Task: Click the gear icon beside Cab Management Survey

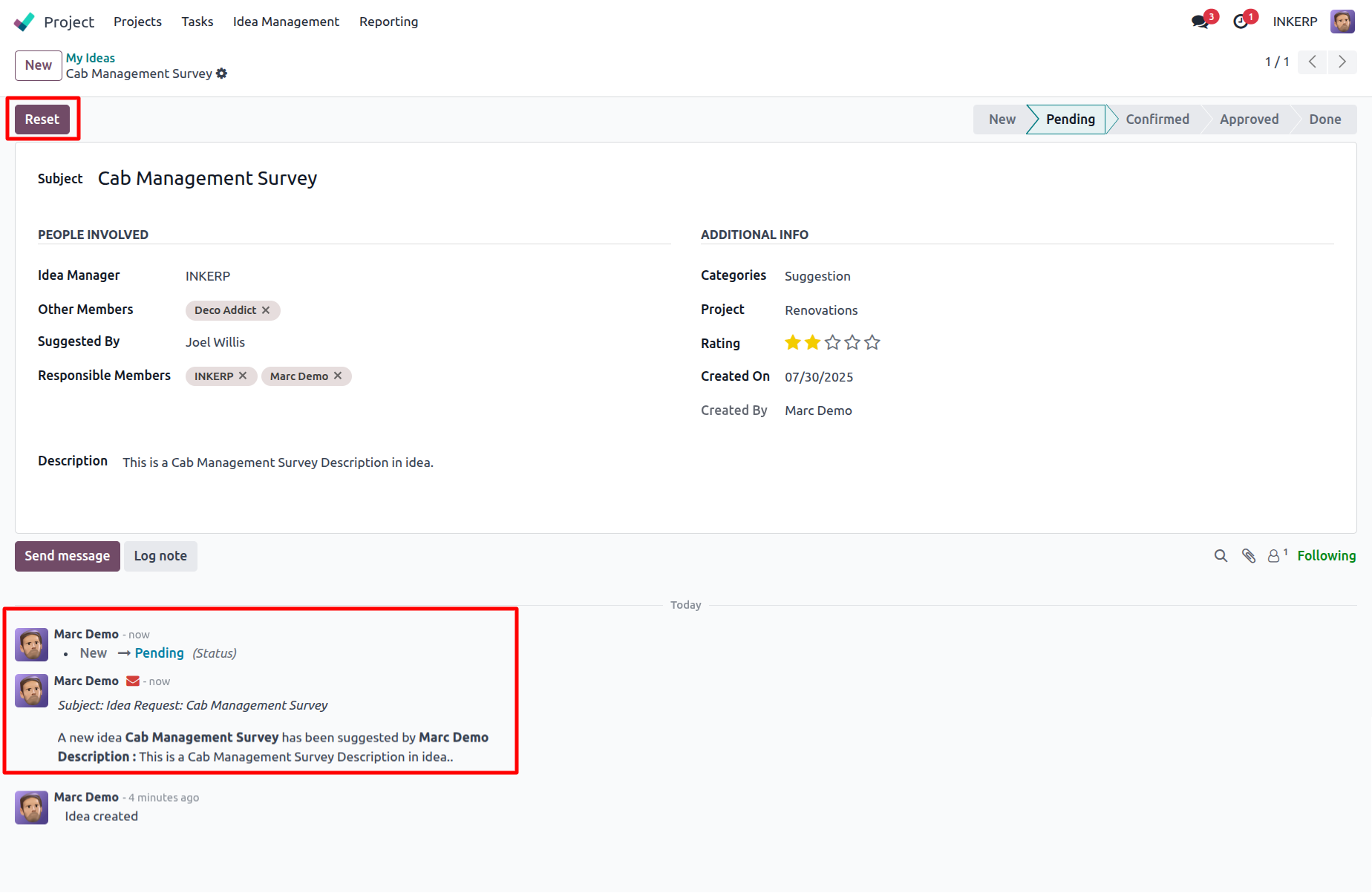Action: pos(221,73)
